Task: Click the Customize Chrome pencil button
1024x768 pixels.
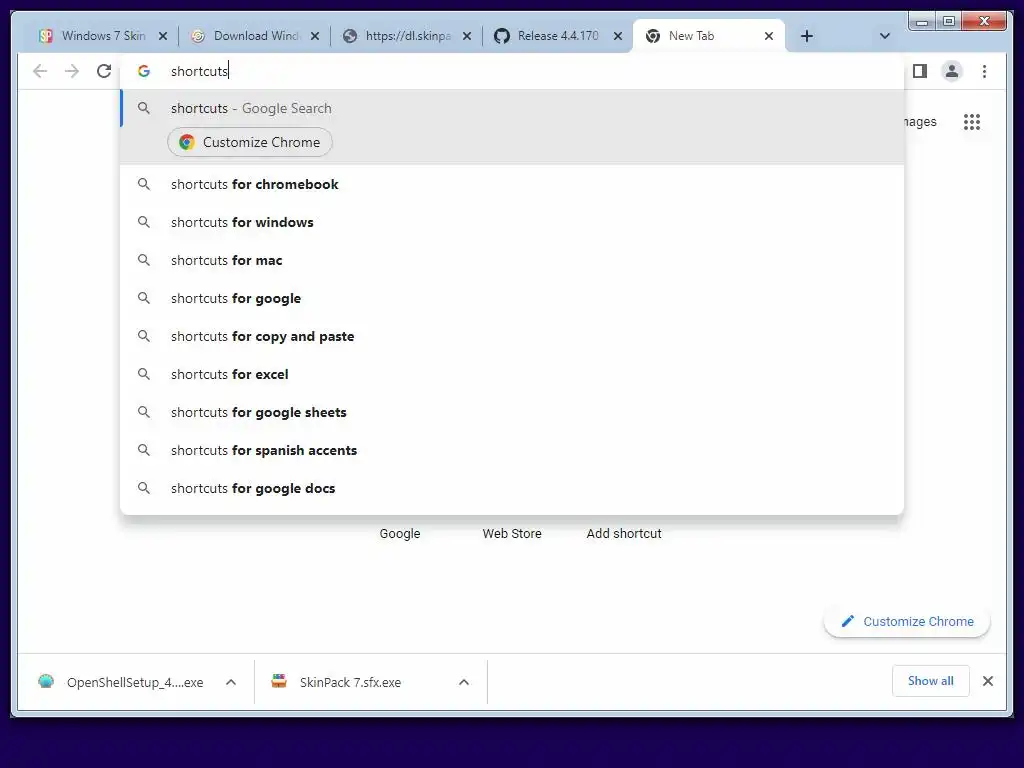Action: pyautogui.click(x=907, y=622)
